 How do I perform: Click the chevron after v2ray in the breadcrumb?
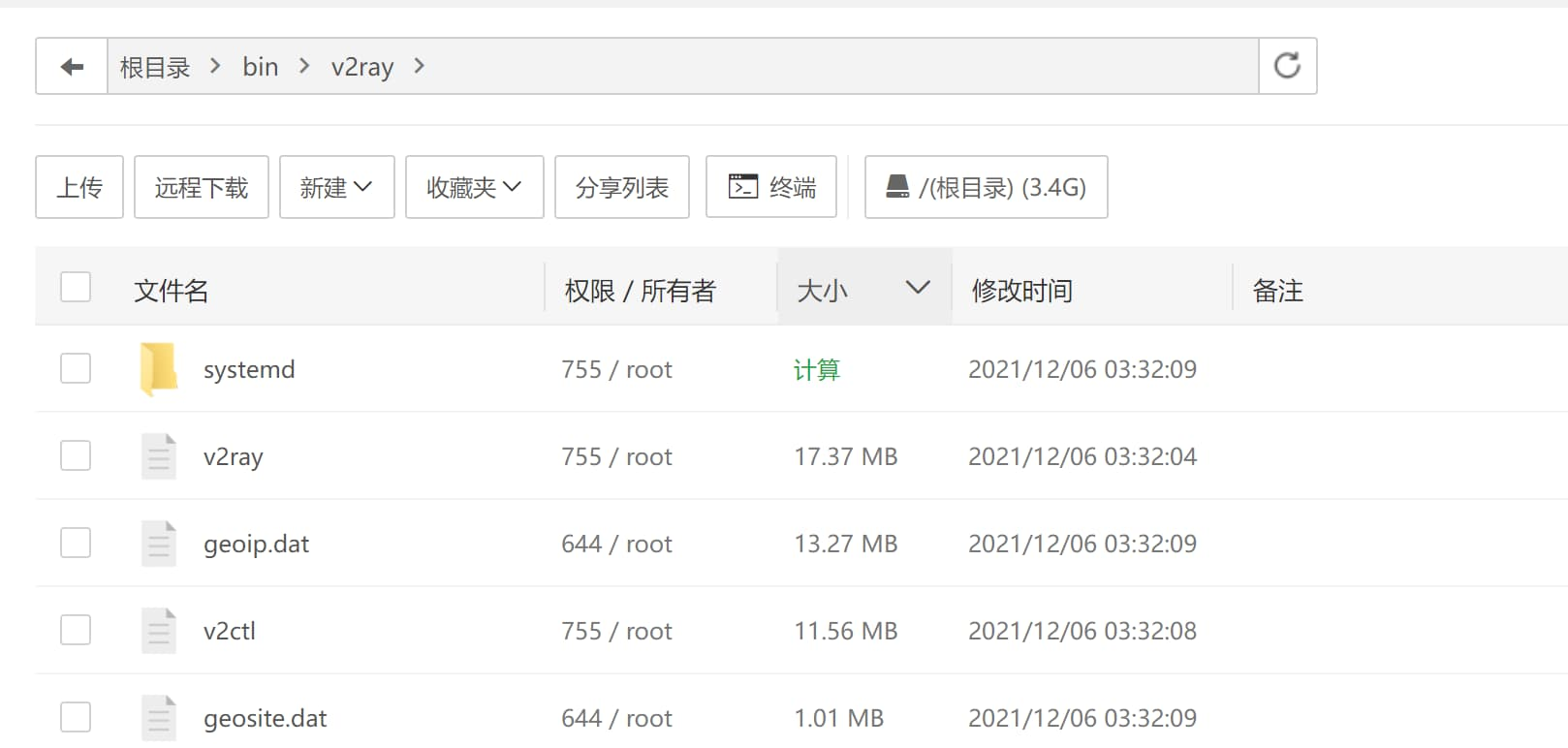pos(419,66)
